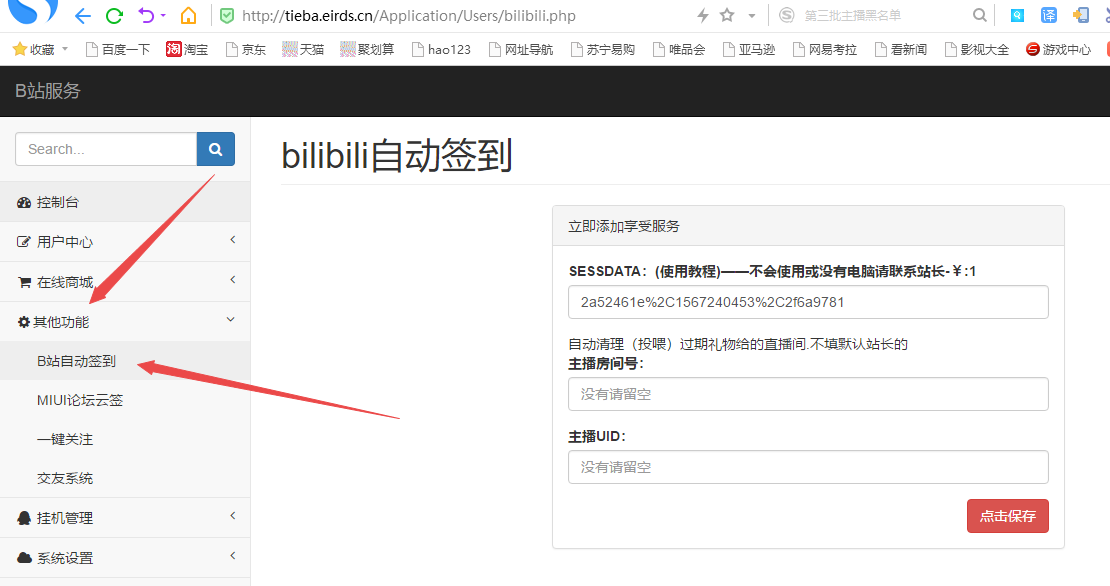This screenshot has height=586, width=1110.
Task: Expand the 系统设置 chevron
Action: [x=232, y=556]
